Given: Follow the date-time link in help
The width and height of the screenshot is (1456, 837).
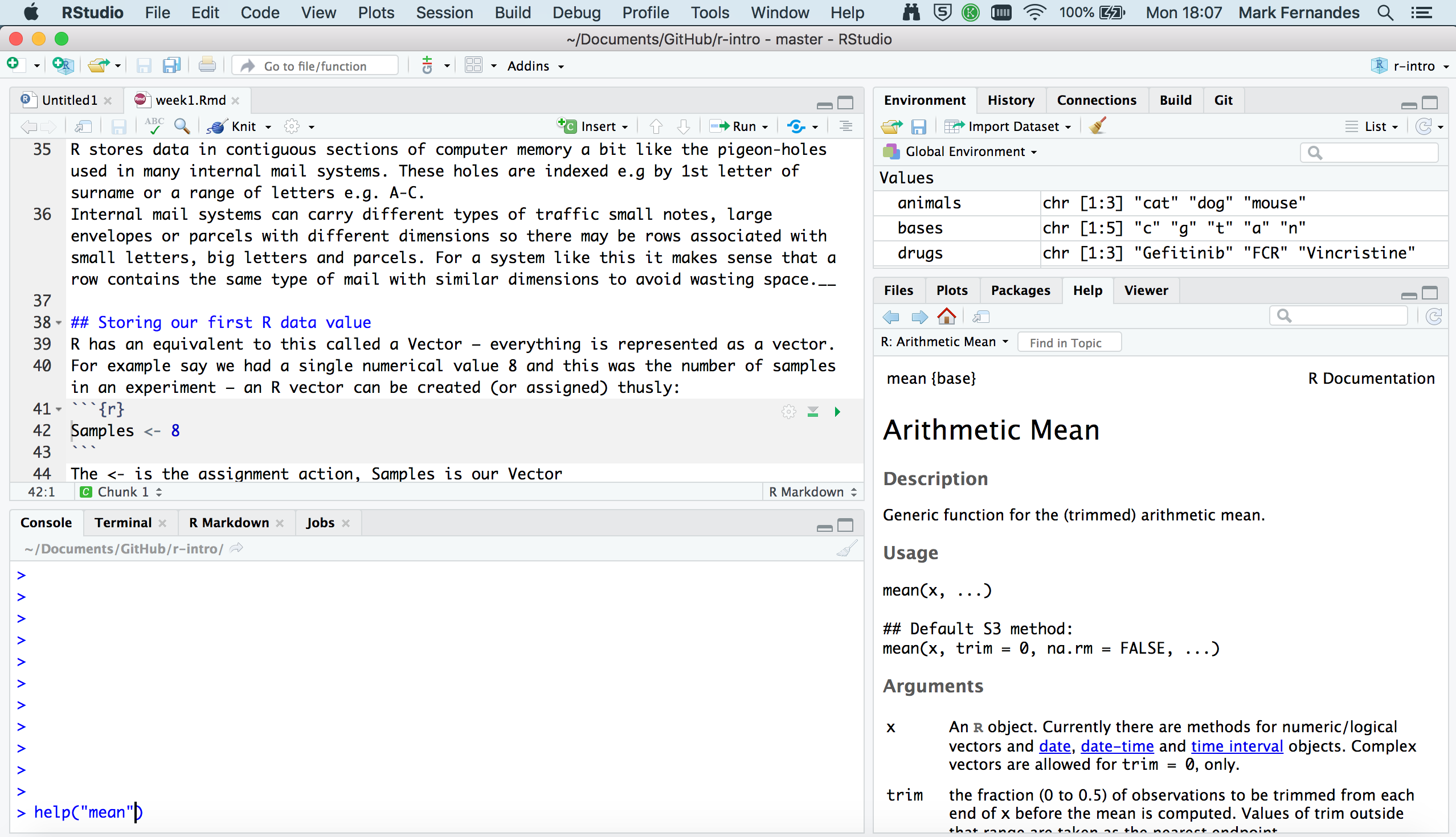Looking at the screenshot, I should coord(1116,746).
